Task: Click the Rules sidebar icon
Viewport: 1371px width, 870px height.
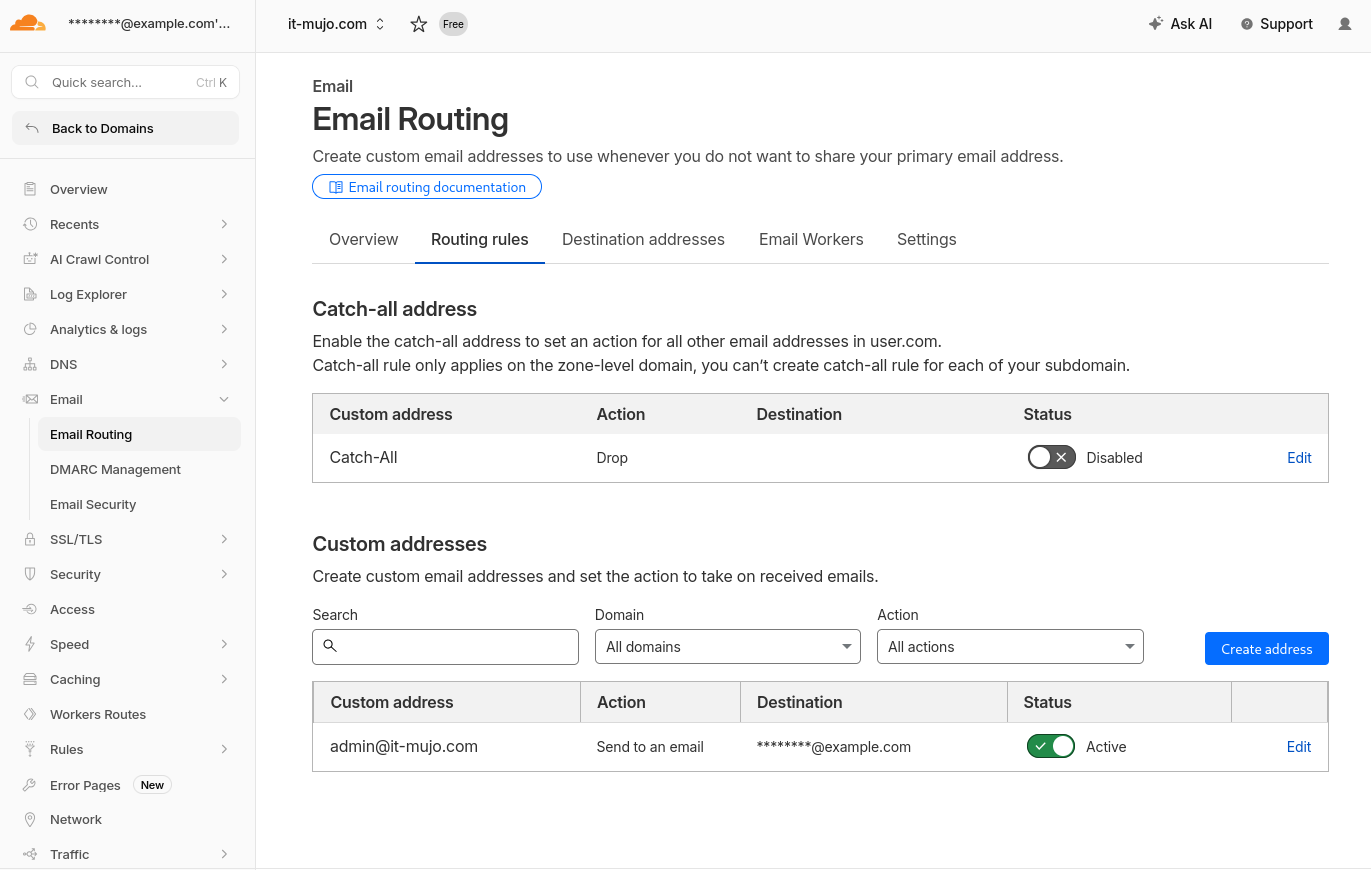Action: click(30, 749)
